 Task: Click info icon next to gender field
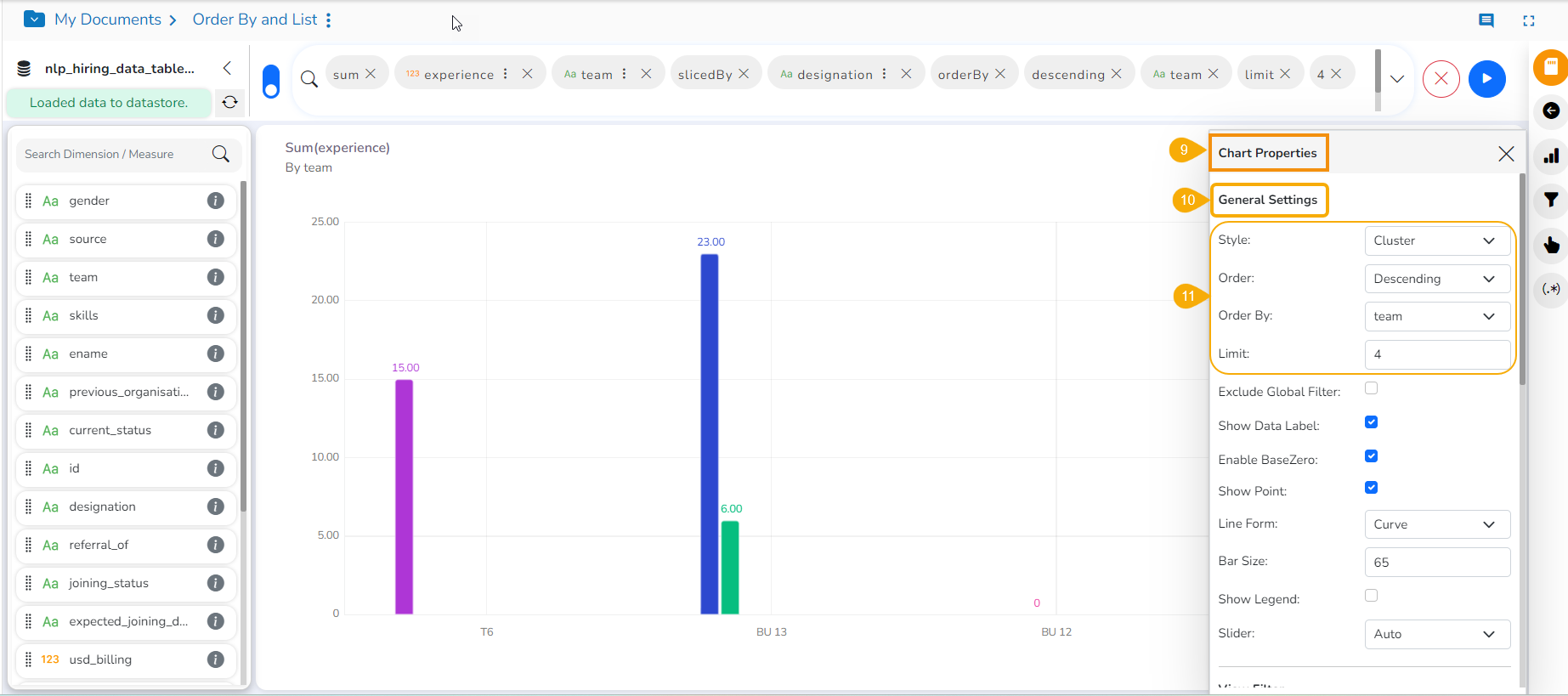(x=216, y=201)
